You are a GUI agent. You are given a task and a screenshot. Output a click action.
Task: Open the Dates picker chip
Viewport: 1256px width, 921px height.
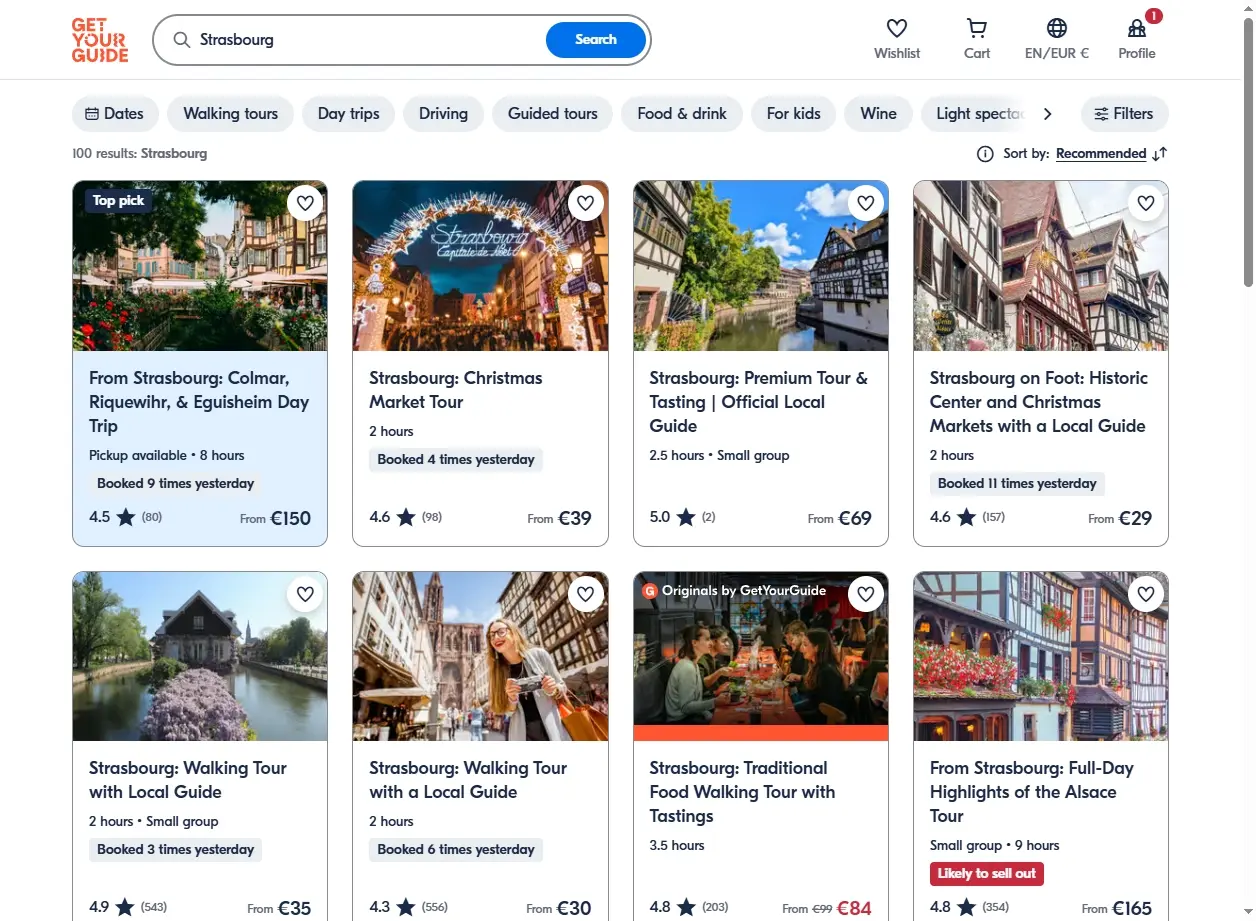tap(115, 114)
